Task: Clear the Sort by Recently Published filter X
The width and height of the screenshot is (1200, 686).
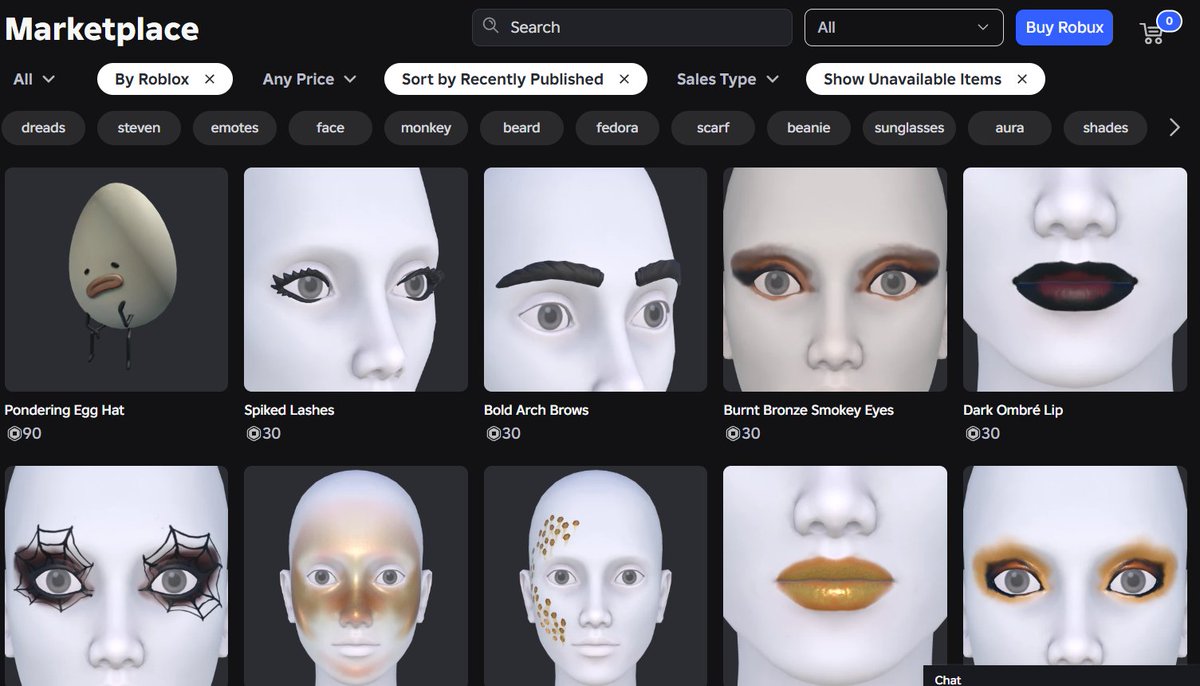Action: (624, 79)
